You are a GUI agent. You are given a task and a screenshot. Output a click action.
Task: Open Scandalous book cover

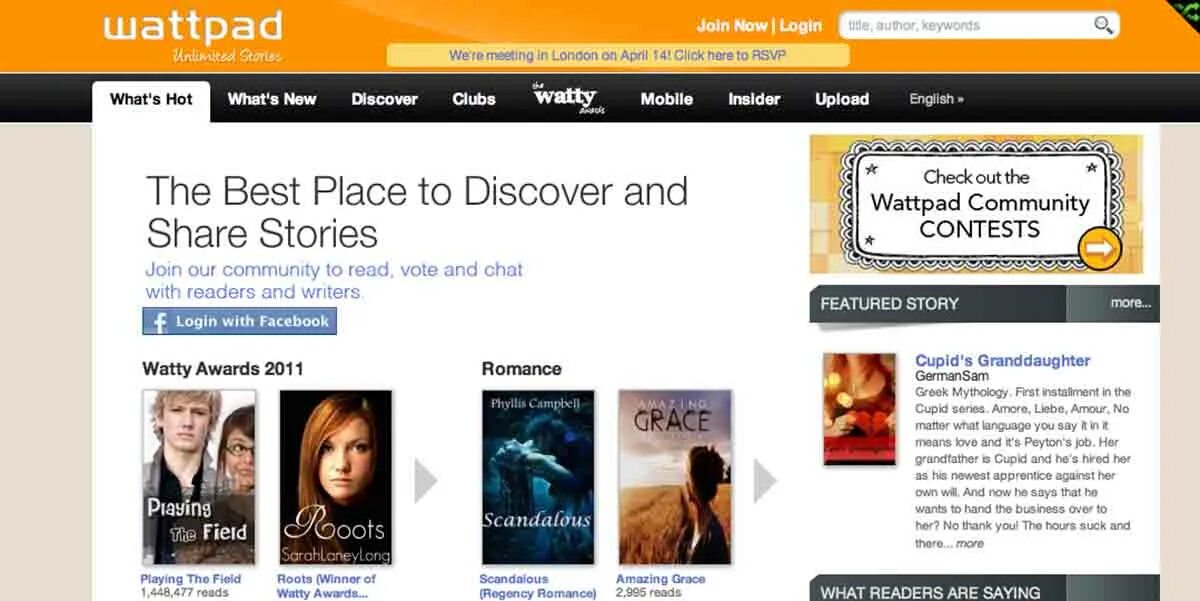click(538, 478)
